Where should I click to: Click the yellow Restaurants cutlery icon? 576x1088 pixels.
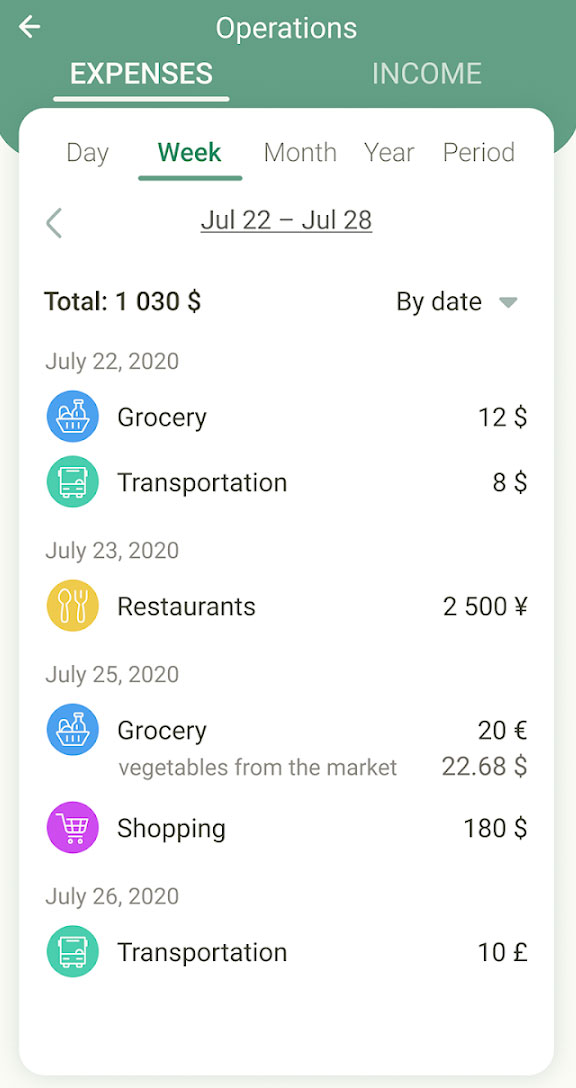[72, 606]
